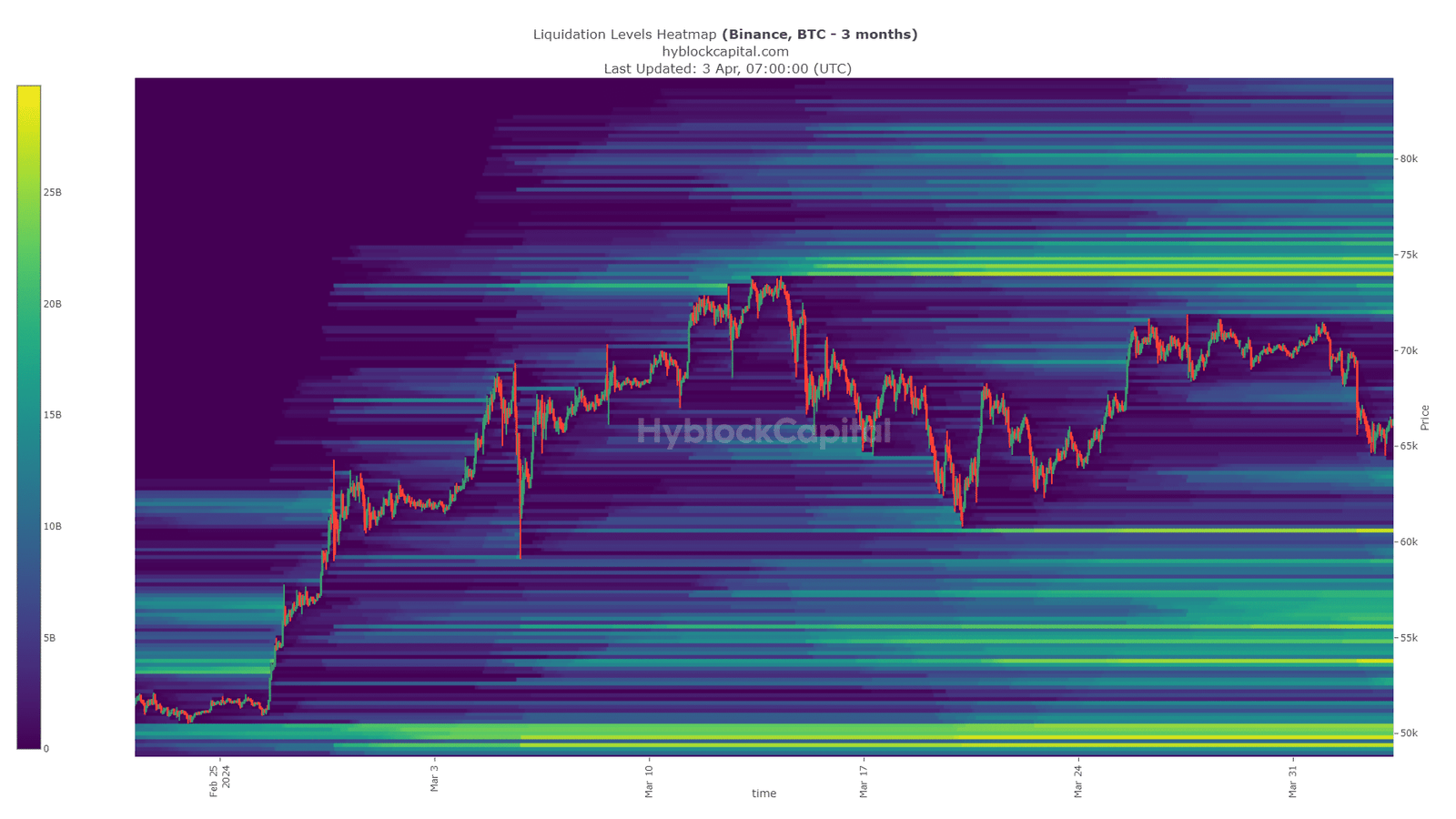
Task: Click the 20B label on the color scale
Action: point(53,304)
